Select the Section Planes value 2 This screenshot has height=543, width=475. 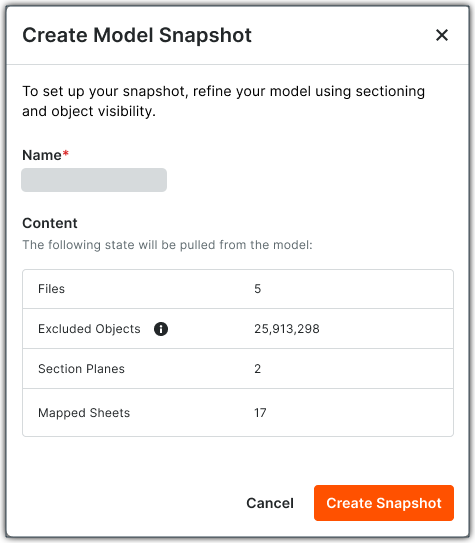pos(258,369)
